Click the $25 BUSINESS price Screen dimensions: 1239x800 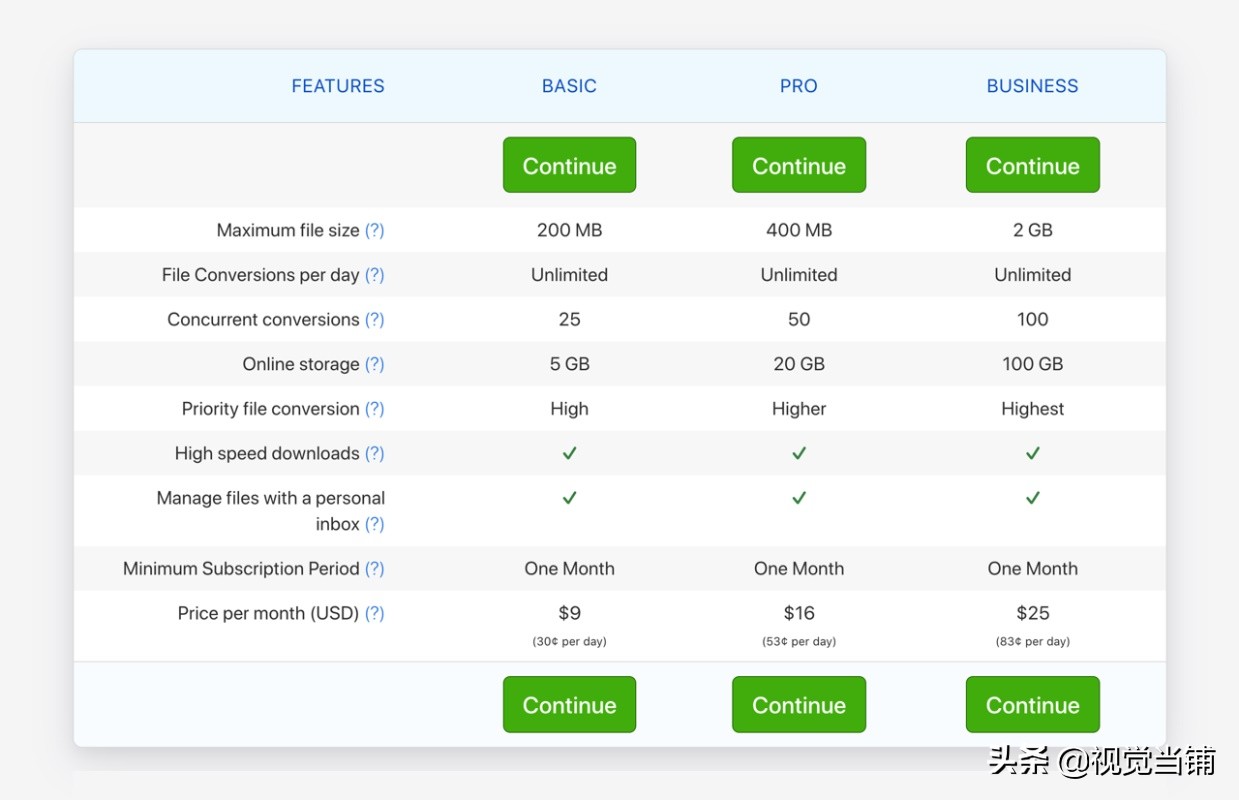[1032, 613]
